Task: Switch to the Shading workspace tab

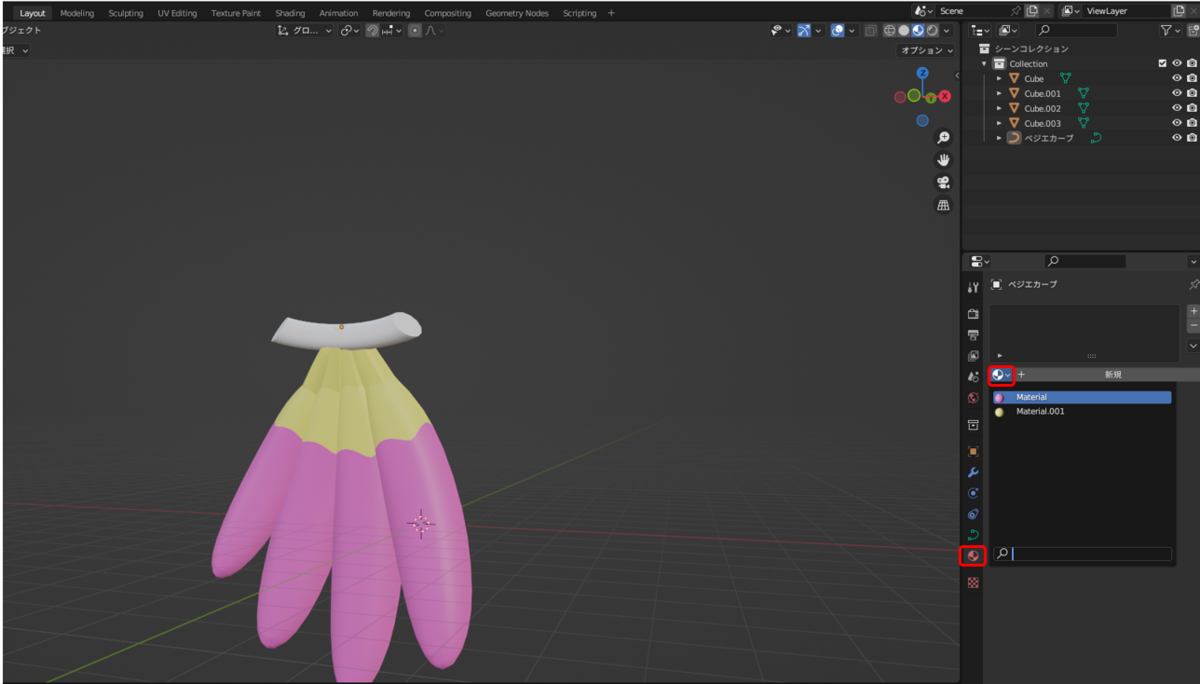Action: (x=290, y=13)
